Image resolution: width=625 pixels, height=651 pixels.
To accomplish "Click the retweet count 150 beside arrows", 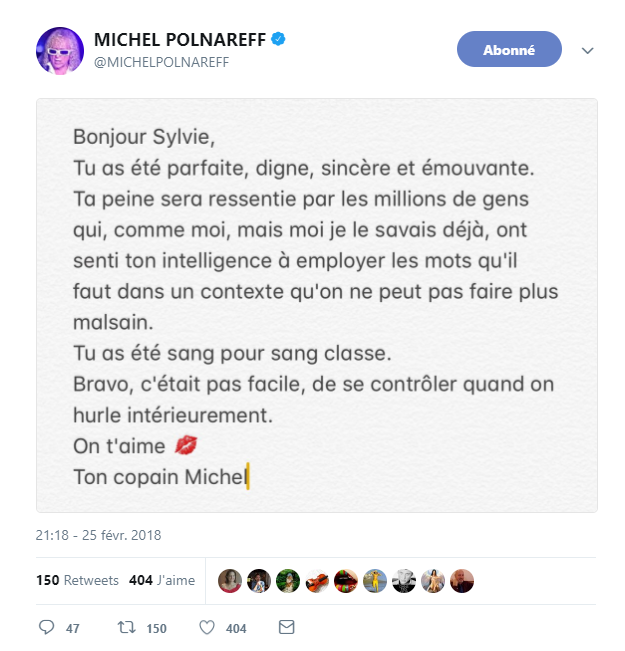I will (x=155, y=628).
